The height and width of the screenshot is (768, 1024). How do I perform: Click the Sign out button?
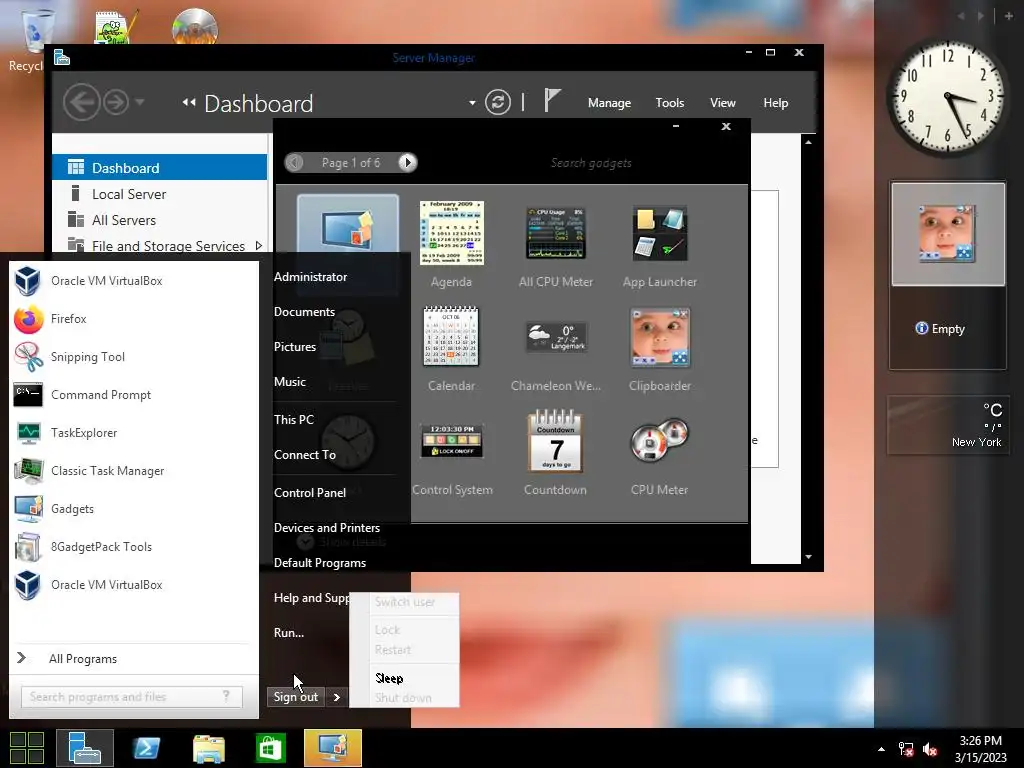click(296, 697)
